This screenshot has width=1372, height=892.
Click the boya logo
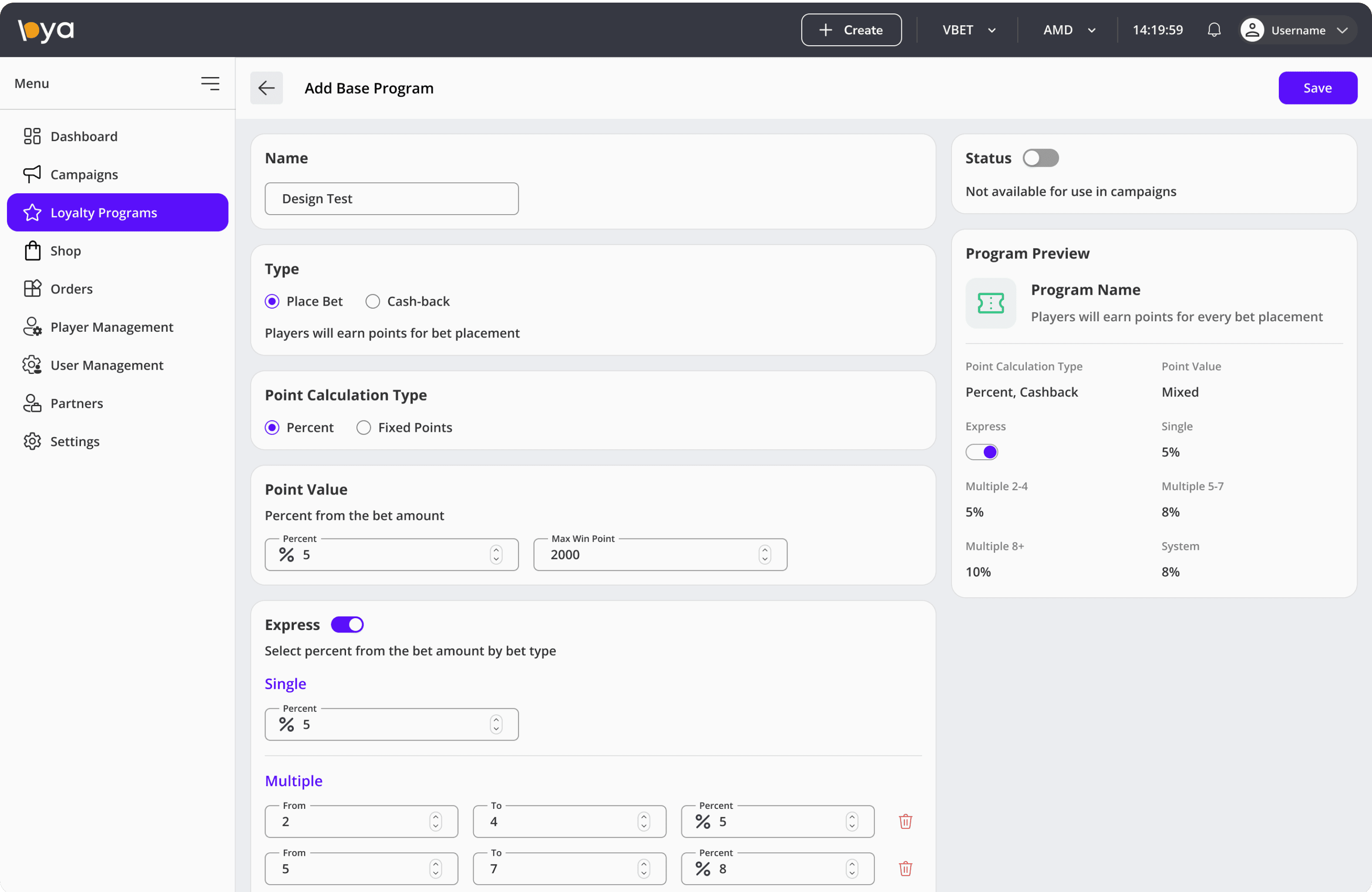[x=46, y=30]
